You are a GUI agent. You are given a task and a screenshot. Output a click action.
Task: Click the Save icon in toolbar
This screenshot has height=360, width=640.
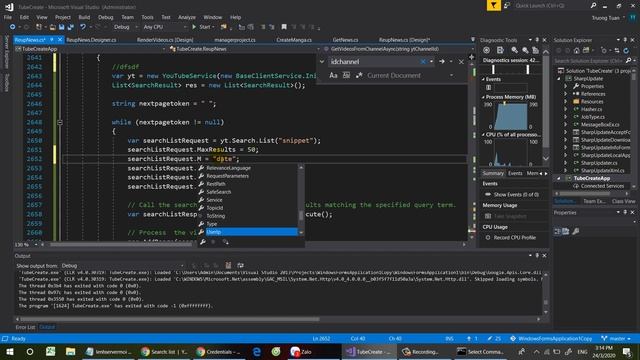(x=62, y=27)
